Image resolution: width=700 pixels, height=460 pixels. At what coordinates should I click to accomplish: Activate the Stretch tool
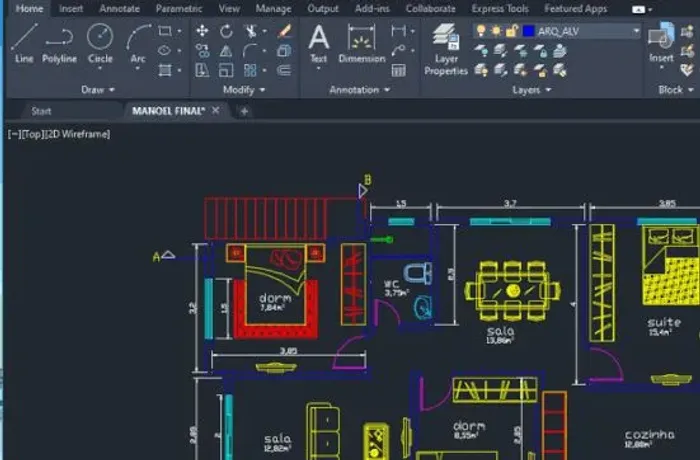(x=202, y=70)
